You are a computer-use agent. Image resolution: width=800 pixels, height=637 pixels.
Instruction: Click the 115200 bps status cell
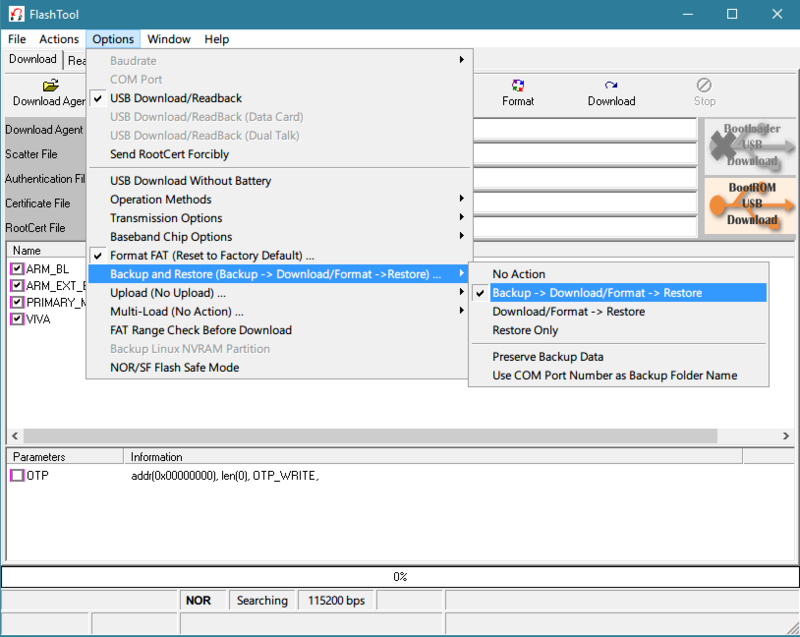point(336,600)
